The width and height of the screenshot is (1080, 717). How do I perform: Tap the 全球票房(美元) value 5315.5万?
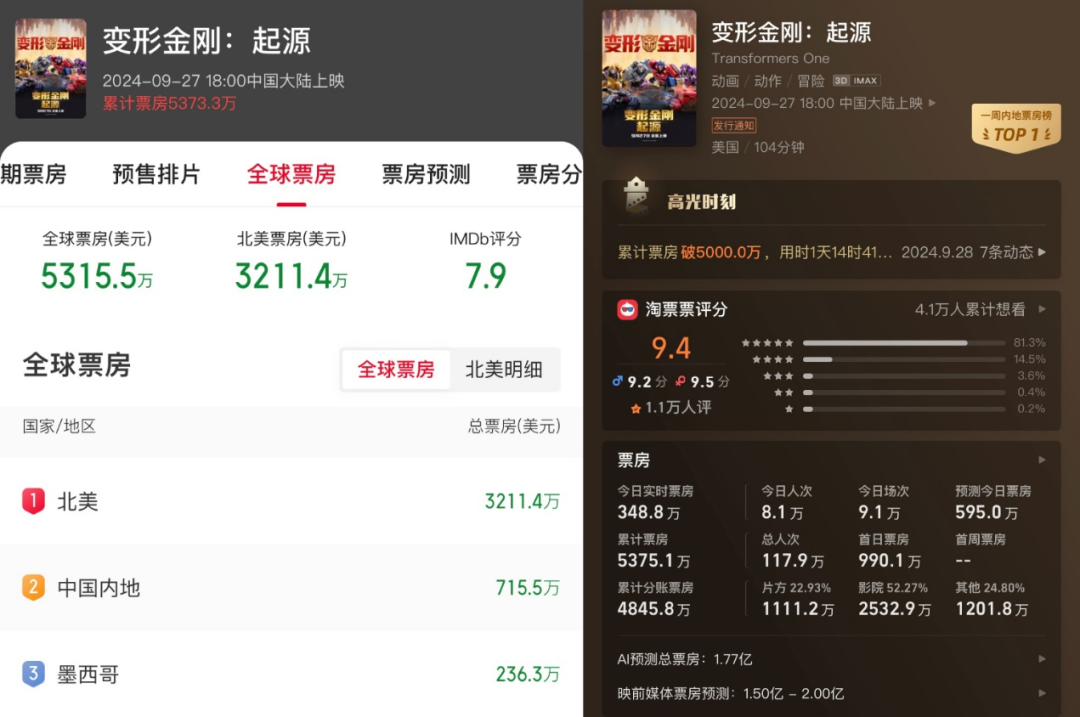point(97,276)
